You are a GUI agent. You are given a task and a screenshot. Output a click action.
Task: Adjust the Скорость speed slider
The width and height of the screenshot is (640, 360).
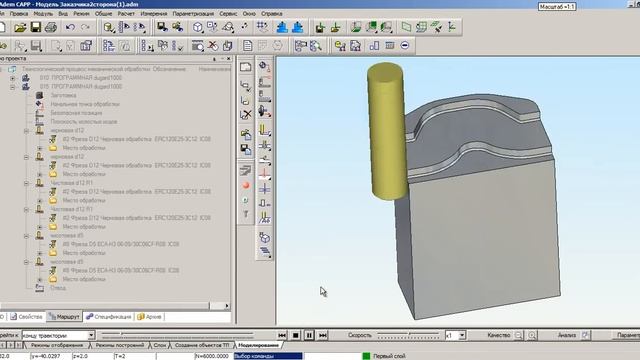409,336
